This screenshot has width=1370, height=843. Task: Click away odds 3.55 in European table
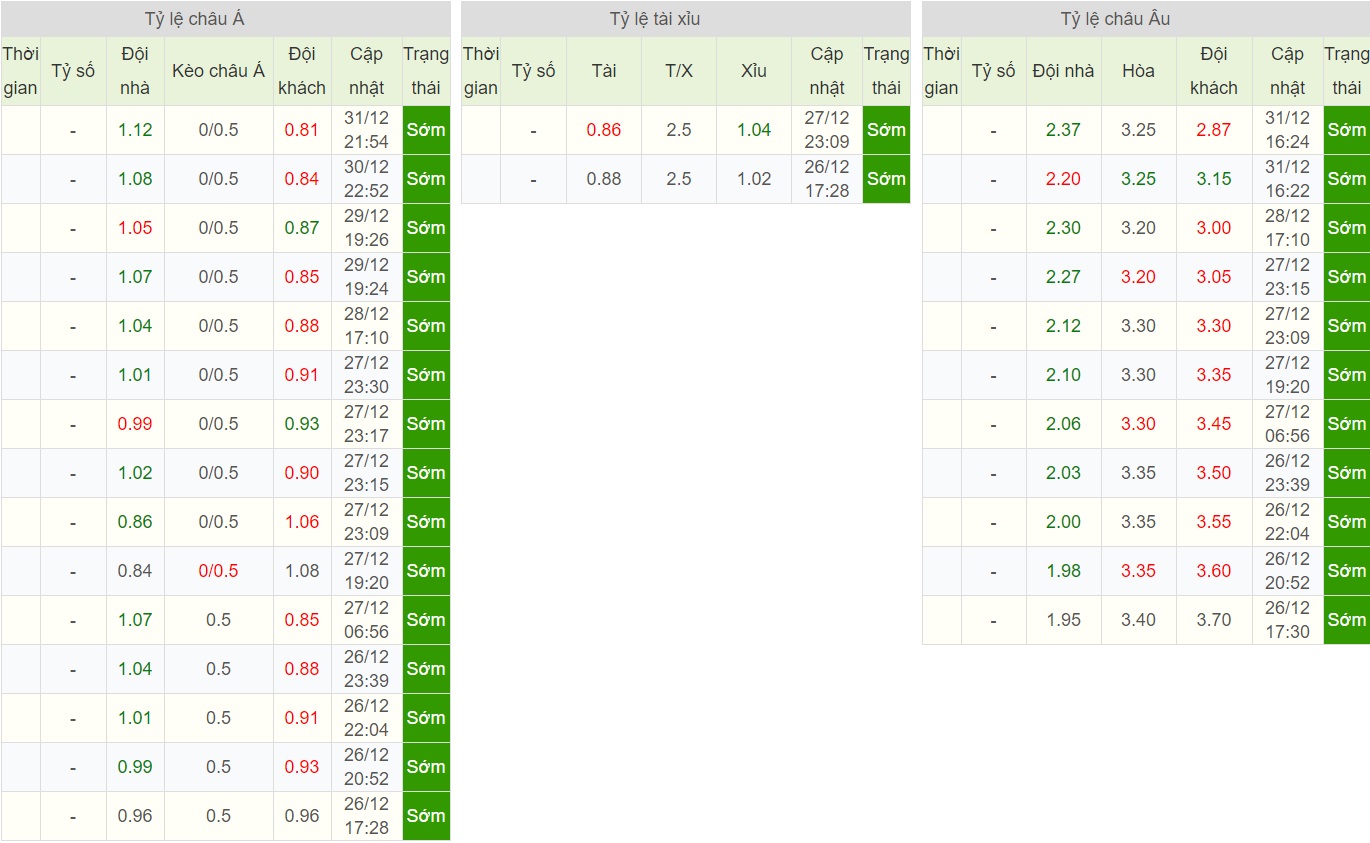(x=1214, y=522)
